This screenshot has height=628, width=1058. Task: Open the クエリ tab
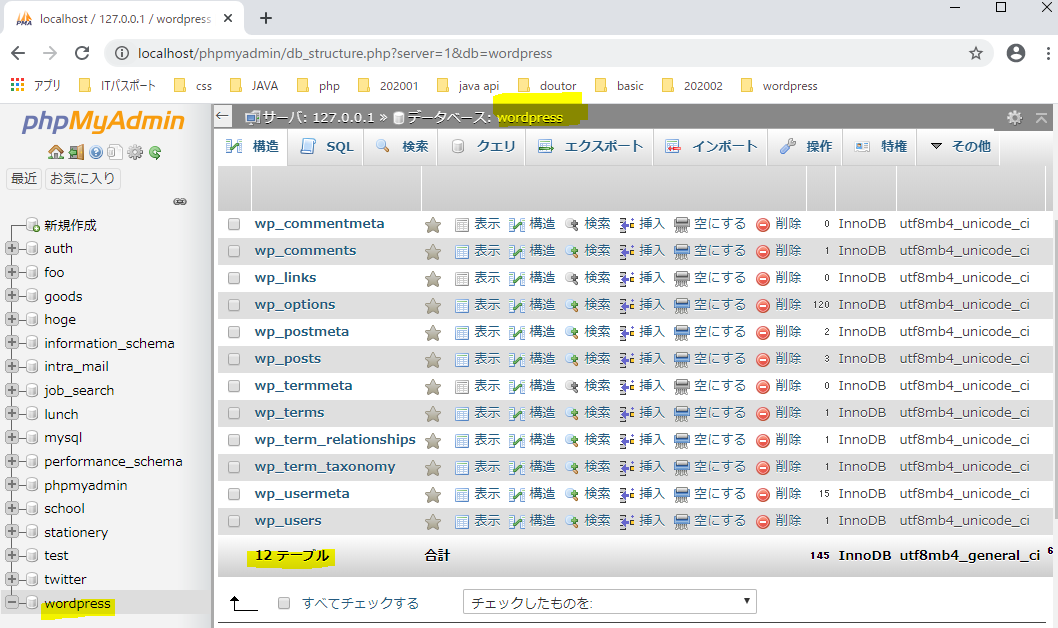coord(482,146)
